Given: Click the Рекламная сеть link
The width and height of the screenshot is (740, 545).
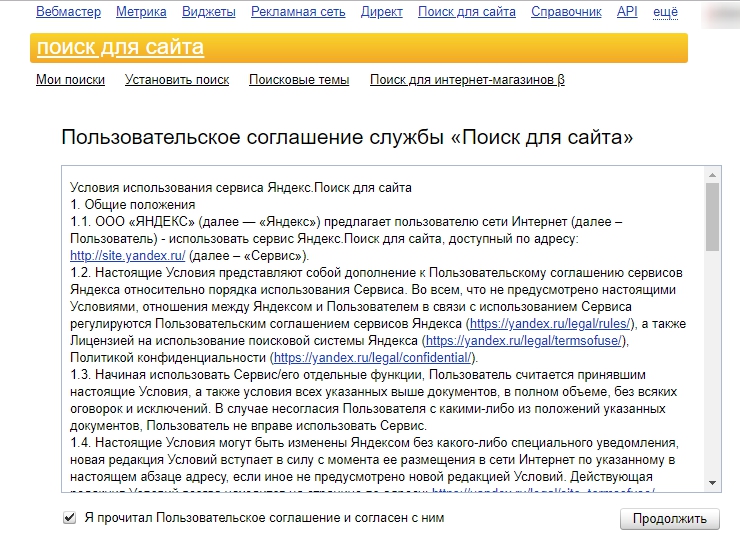Looking at the screenshot, I should click(x=298, y=12).
